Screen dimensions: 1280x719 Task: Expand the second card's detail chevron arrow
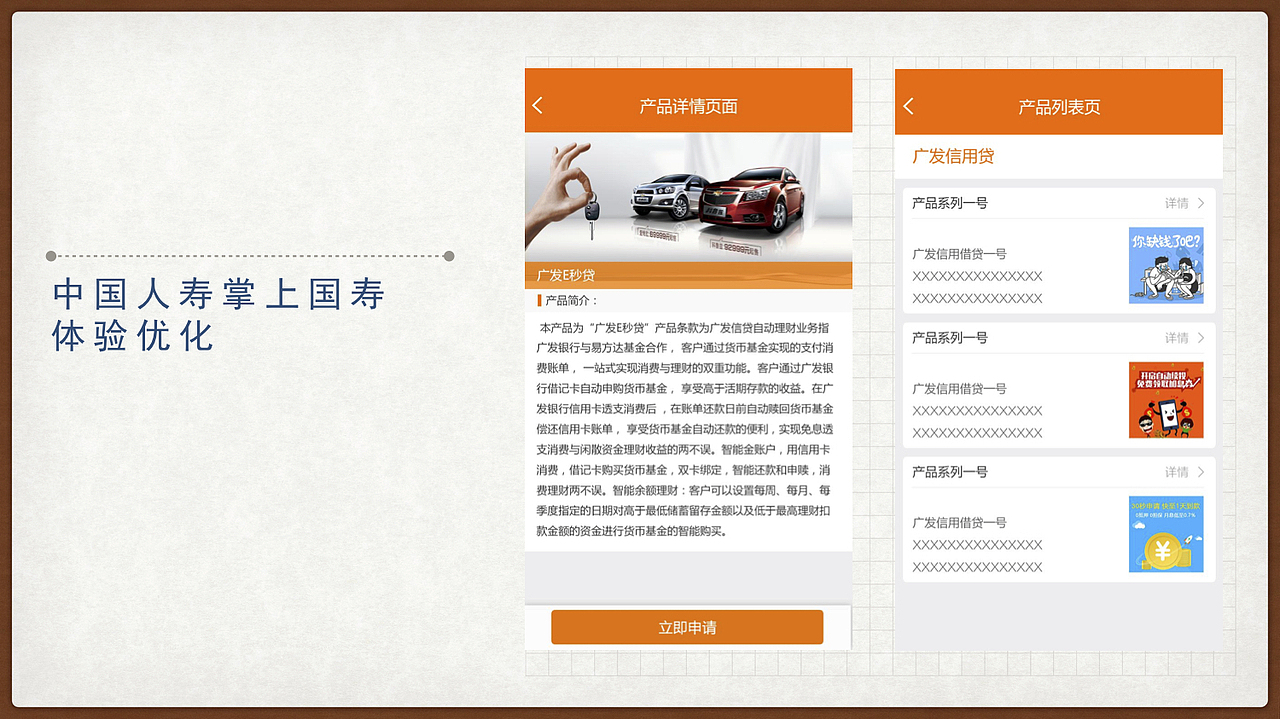click(x=1201, y=338)
